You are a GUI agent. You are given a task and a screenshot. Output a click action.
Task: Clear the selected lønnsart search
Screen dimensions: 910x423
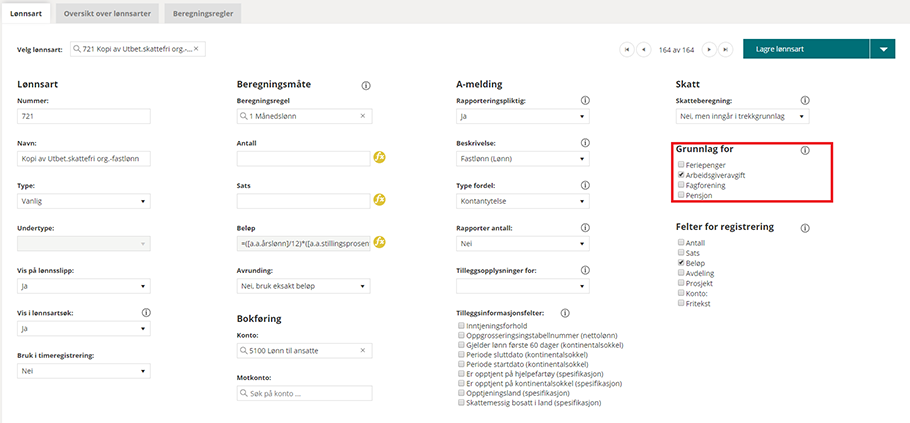196,49
